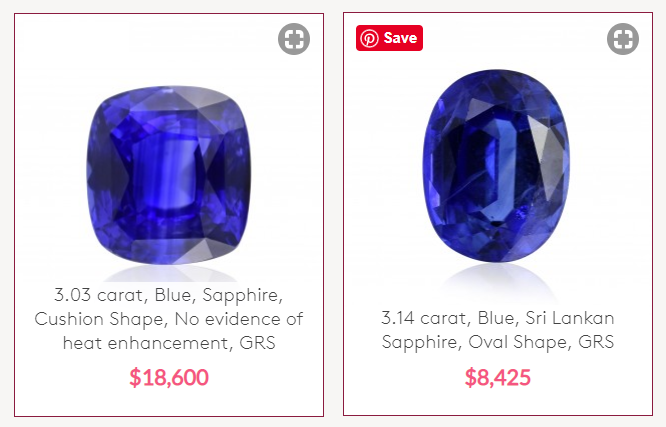The width and height of the screenshot is (666, 427).
Task: Click the 'heat enhancement, GRS' text line
Action: point(169,343)
